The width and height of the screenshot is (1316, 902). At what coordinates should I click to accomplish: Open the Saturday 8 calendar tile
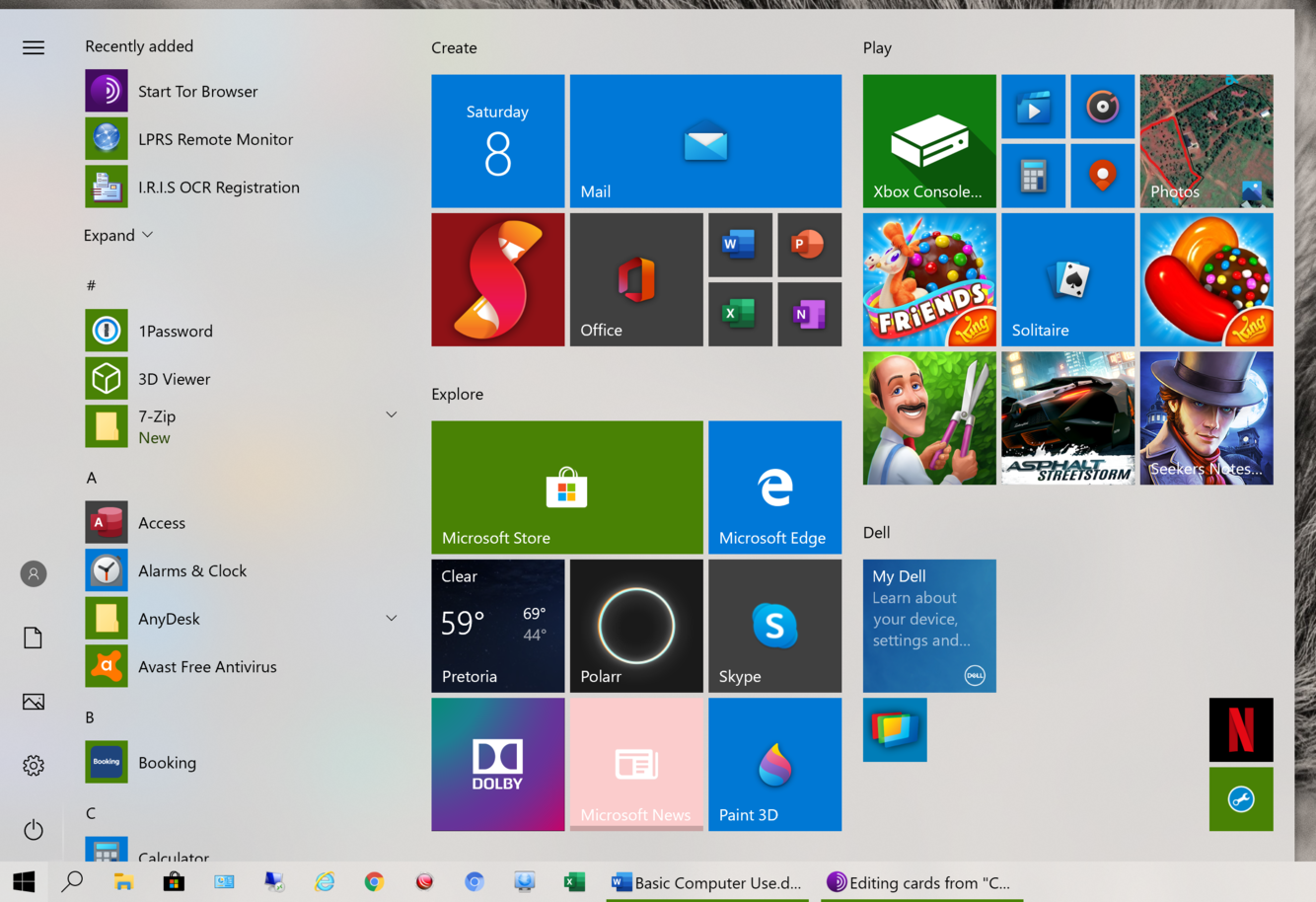pos(498,141)
